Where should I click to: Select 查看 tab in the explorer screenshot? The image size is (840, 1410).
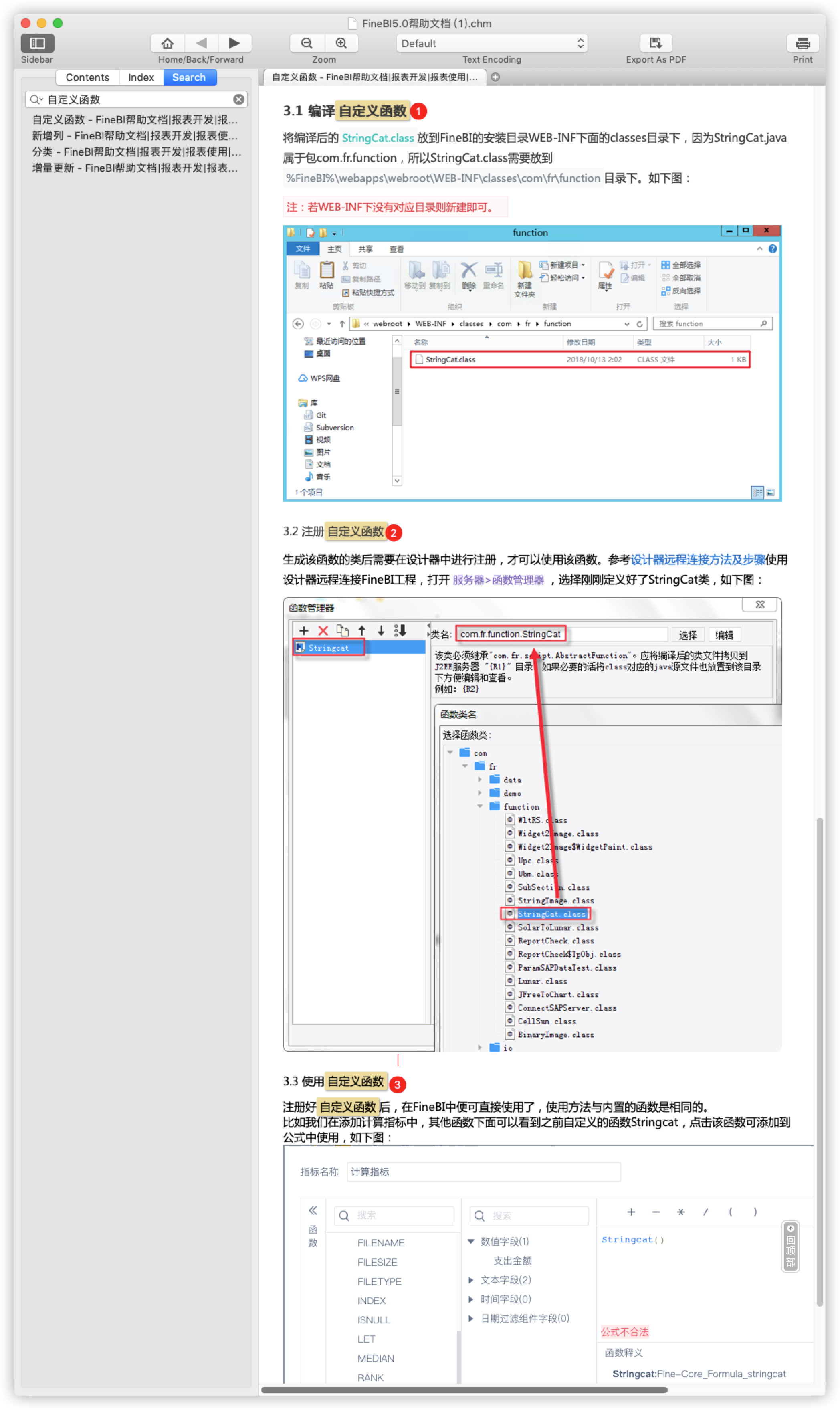pyautogui.click(x=396, y=248)
